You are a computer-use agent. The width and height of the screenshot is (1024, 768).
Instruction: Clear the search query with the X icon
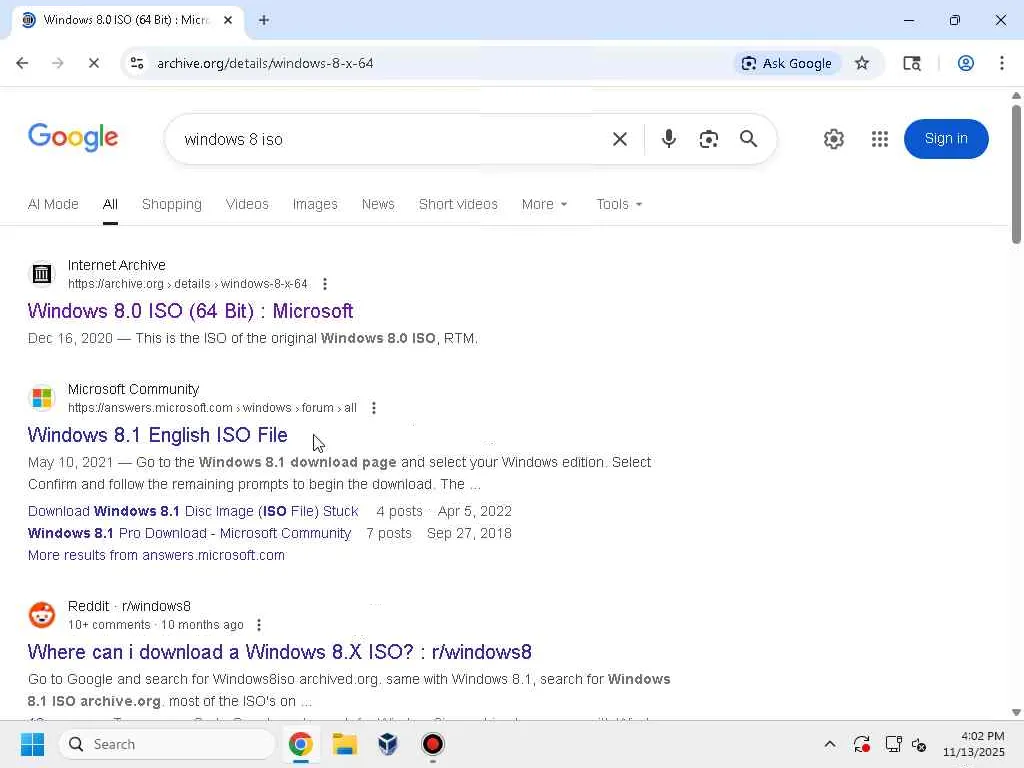(620, 139)
